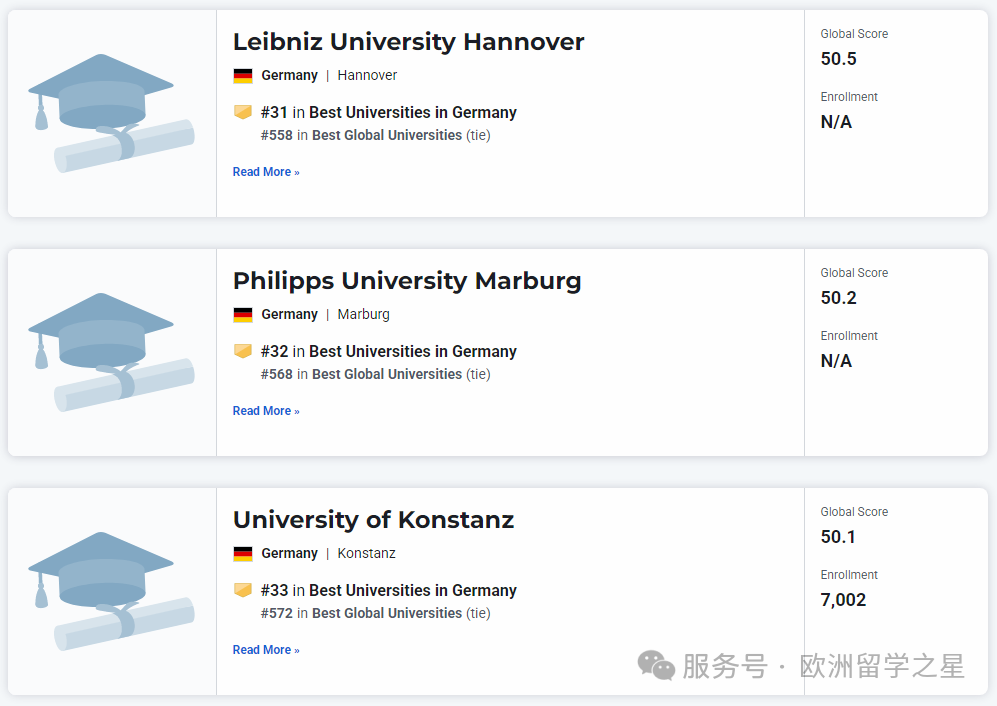Click graduation cap image for University of Konstanz

click(x=111, y=591)
